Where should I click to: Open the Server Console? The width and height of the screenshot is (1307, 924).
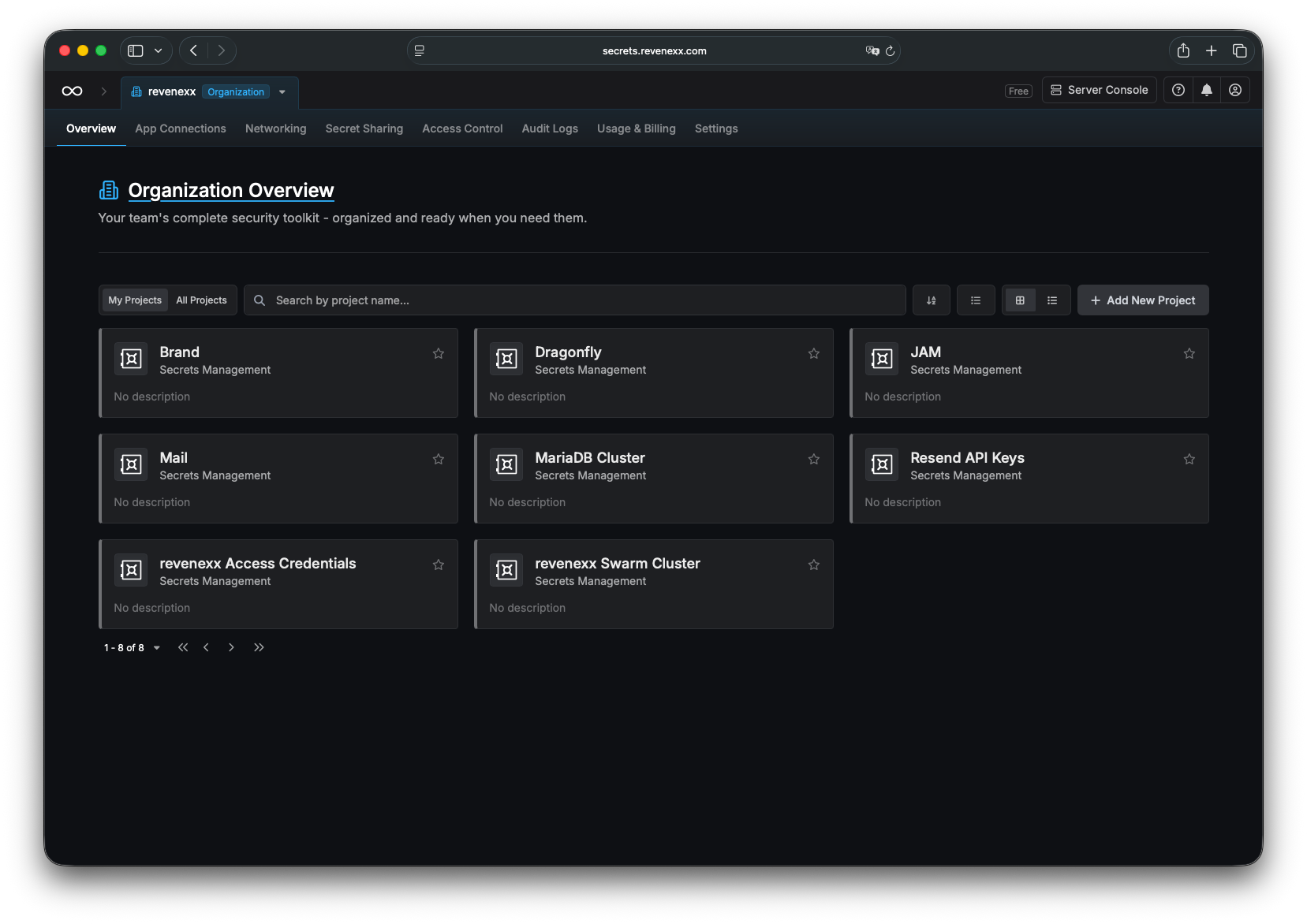pos(1100,90)
